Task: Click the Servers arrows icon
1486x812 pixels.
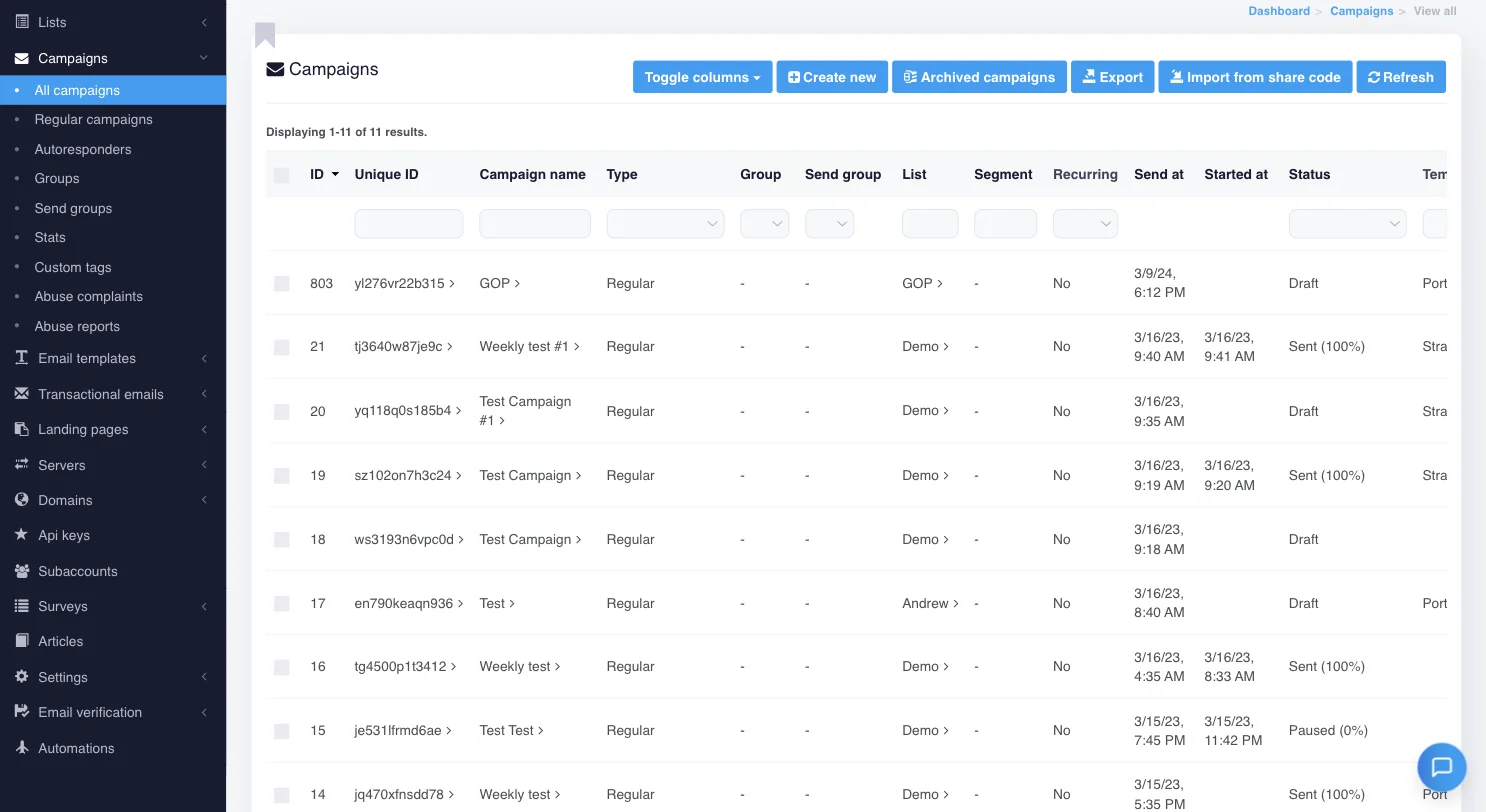Action: [22, 465]
